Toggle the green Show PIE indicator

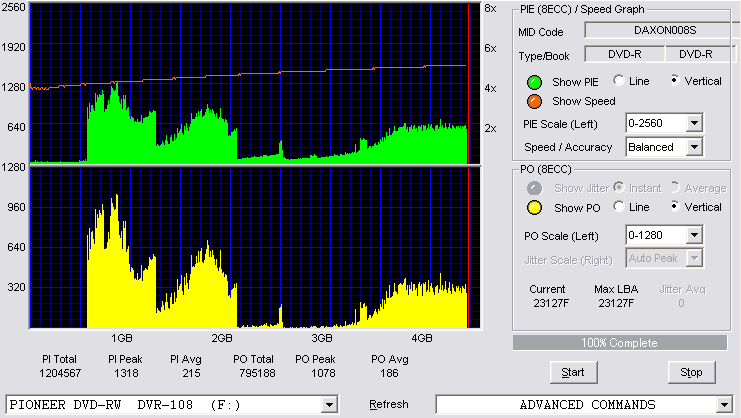(534, 82)
